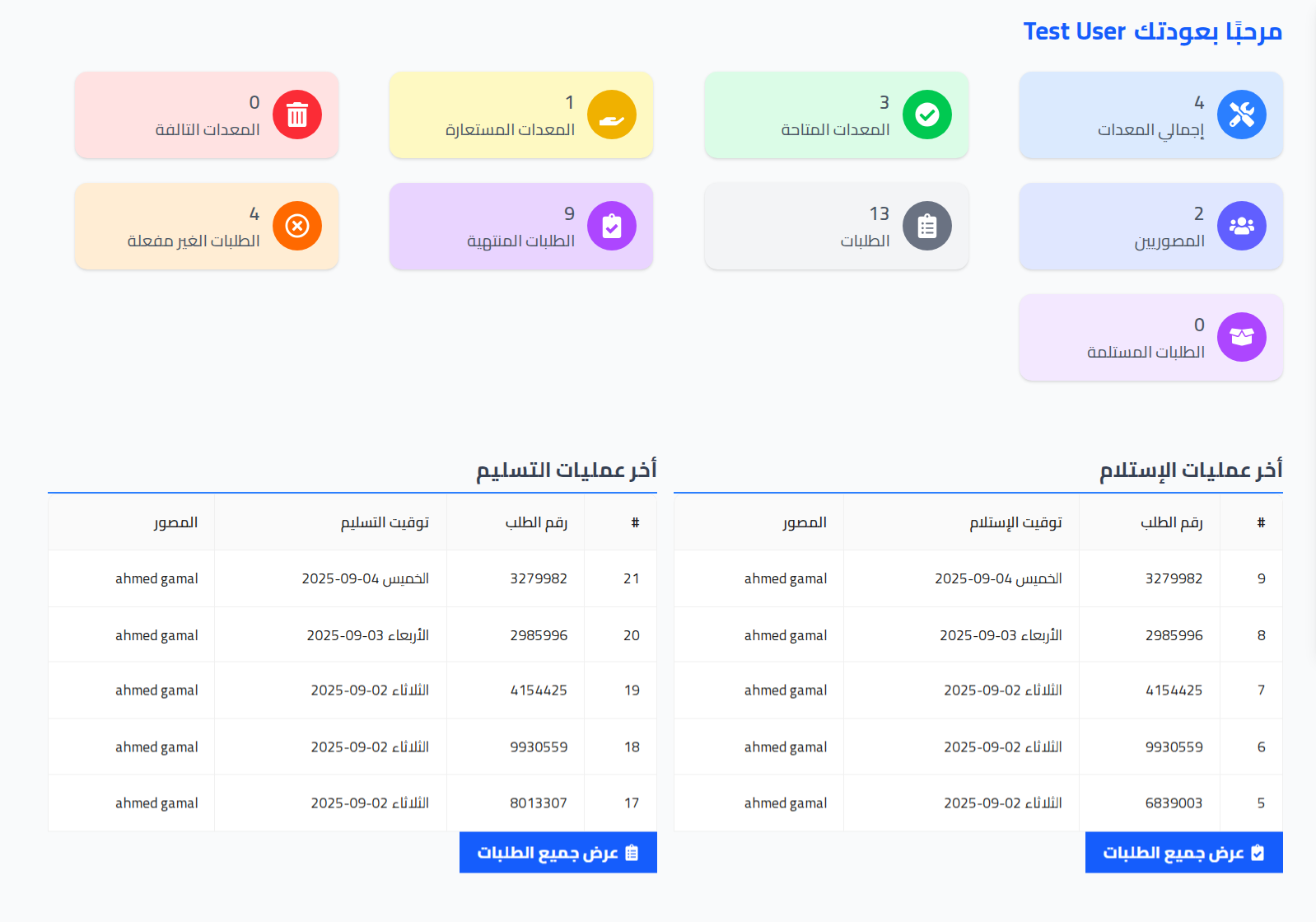The image size is (1316, 922).
Task: Click the توقيت التسليم column header
Action: tap(384, 522)
